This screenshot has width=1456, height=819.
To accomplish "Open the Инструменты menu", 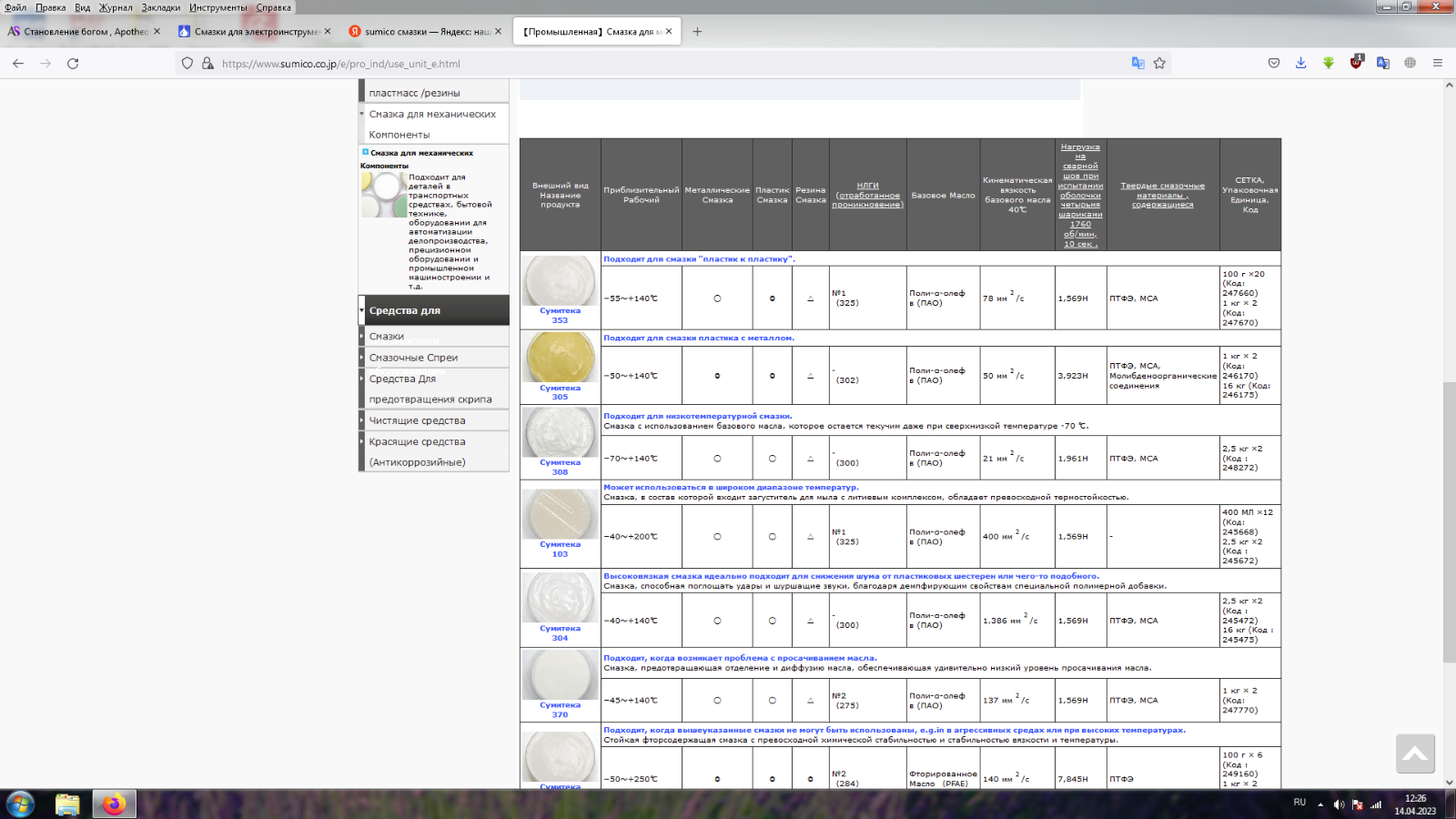I will pyautogui.click(x=217, y=7).
